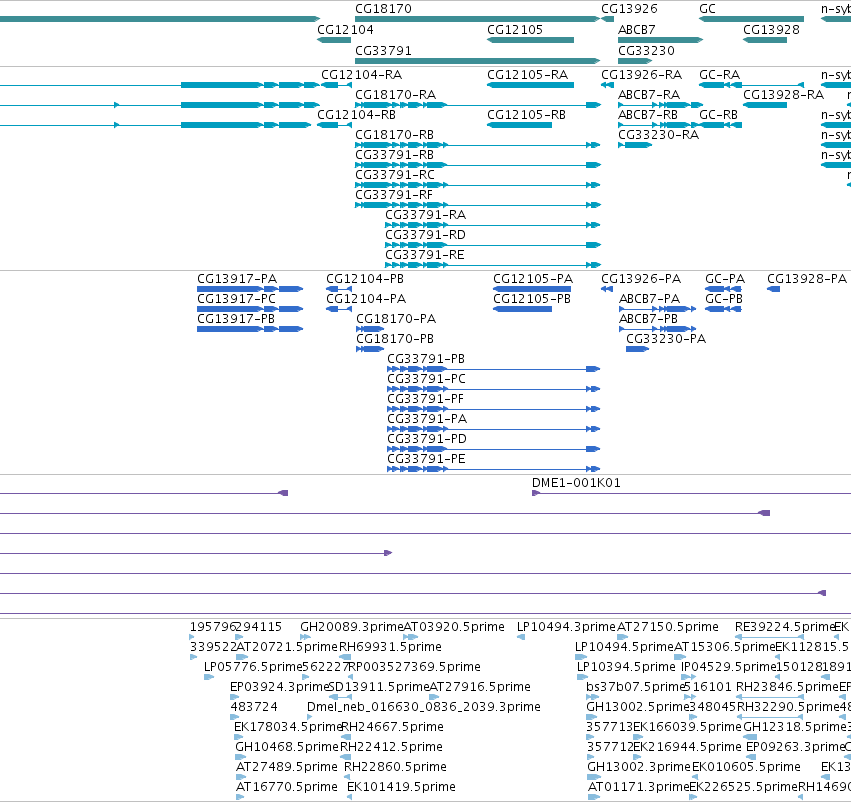Click protein CG12105-PB label
Screen dimensions: 851x802
pyautogui.click(x=532, y=298)
